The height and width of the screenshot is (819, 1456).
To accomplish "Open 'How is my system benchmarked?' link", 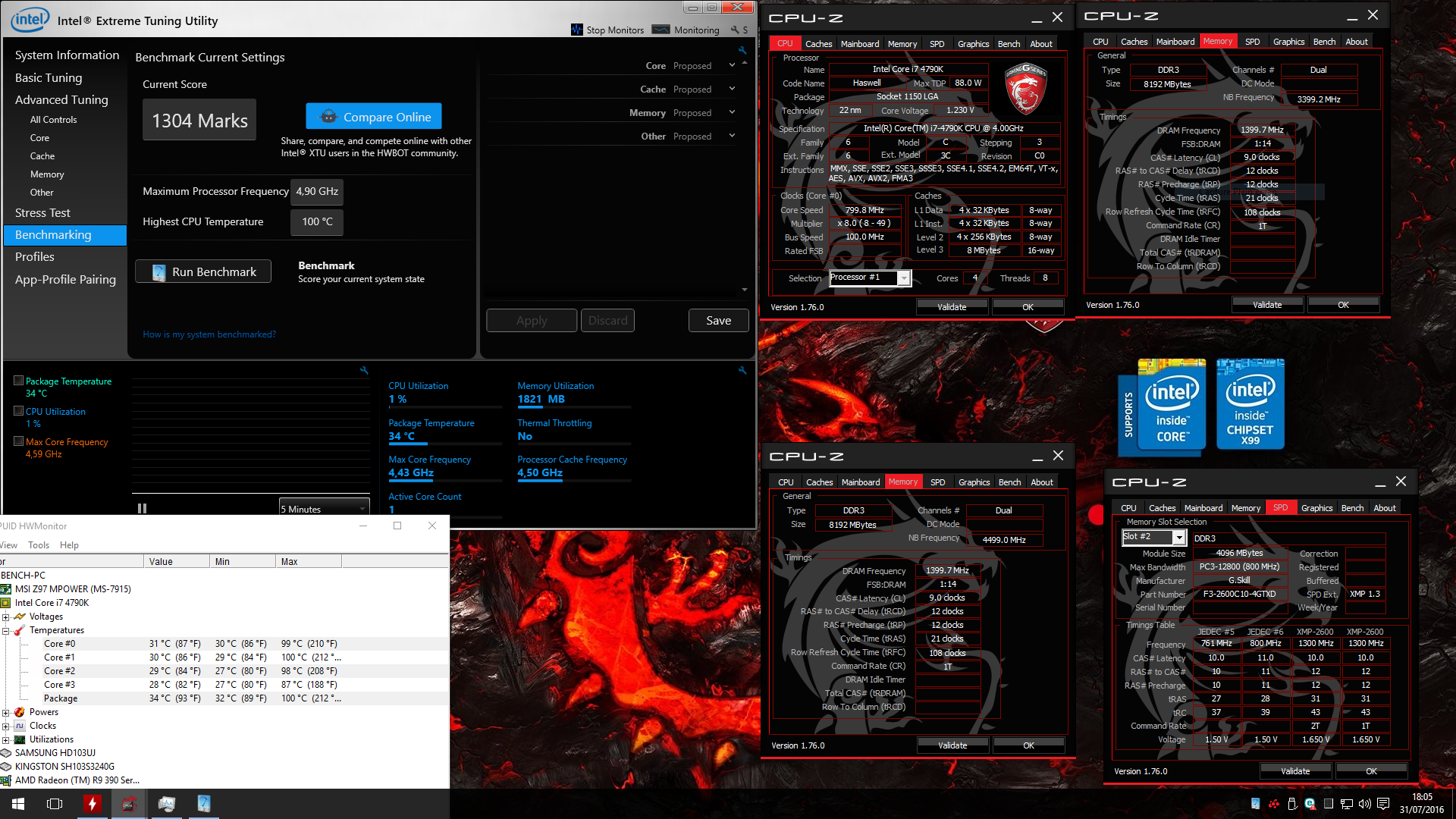I will point(209,334).
